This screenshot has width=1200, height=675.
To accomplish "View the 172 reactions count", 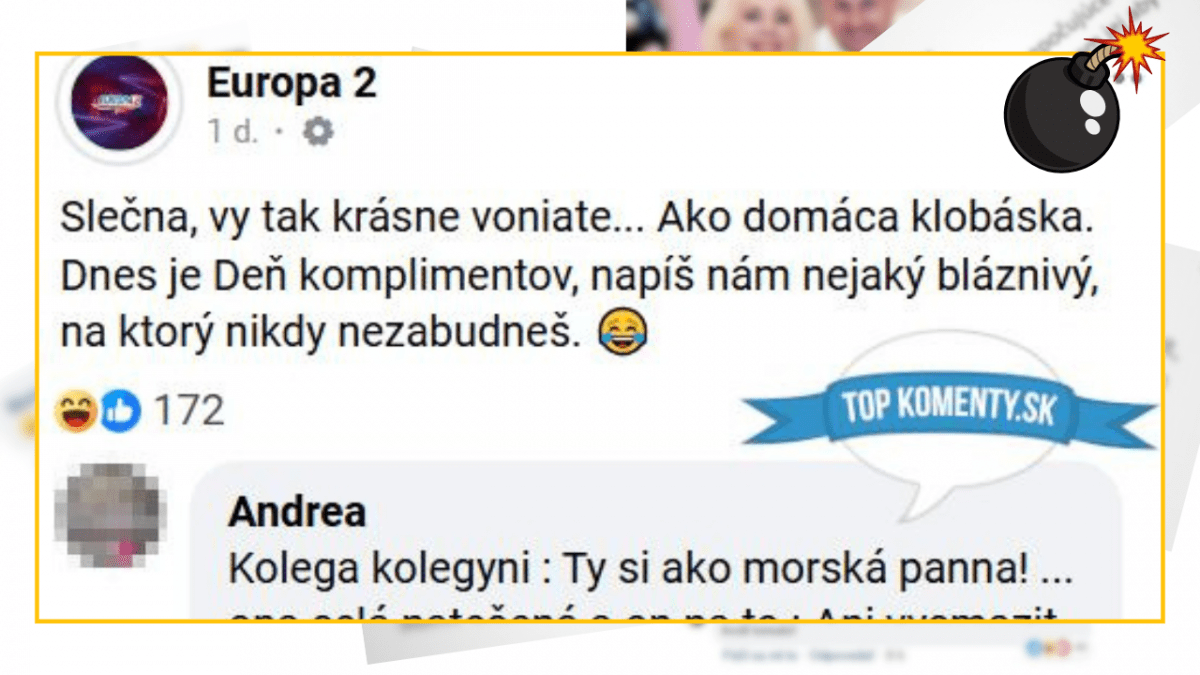I will pos(190,412).
